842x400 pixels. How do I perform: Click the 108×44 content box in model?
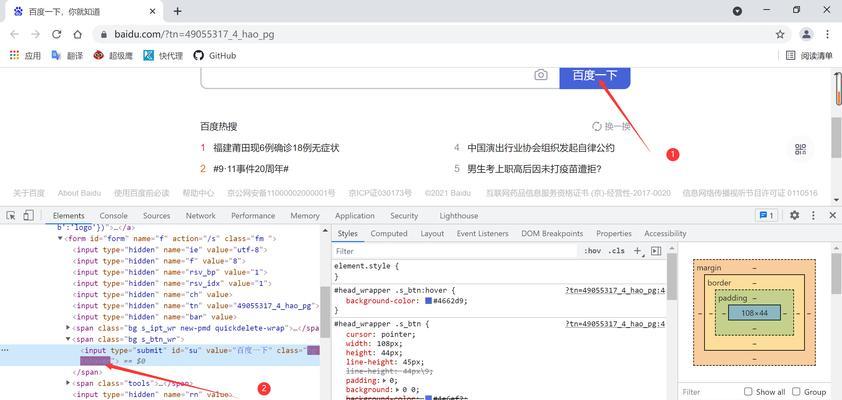pyautogui.click(x=754, y=312)
